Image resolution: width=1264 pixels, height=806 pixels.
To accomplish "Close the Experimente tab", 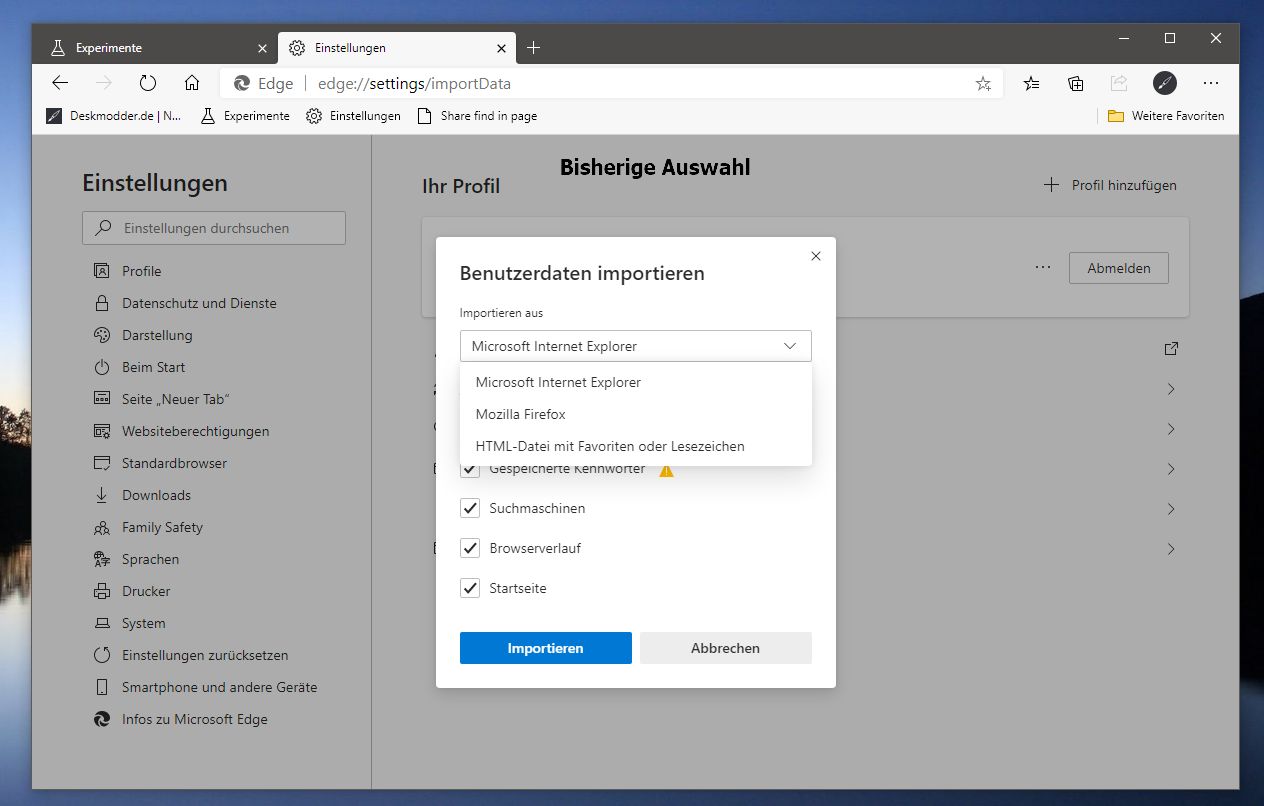I will point(263,48).
